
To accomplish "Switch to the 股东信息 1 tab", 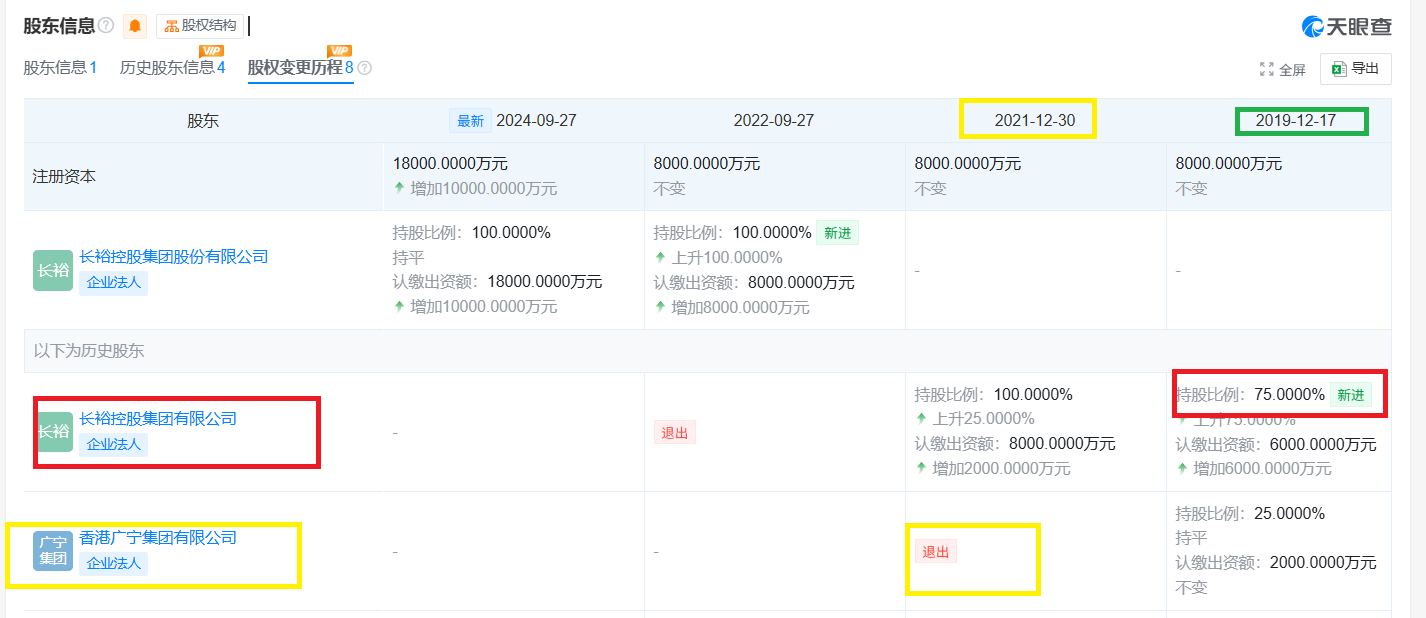I will point(60,68).
